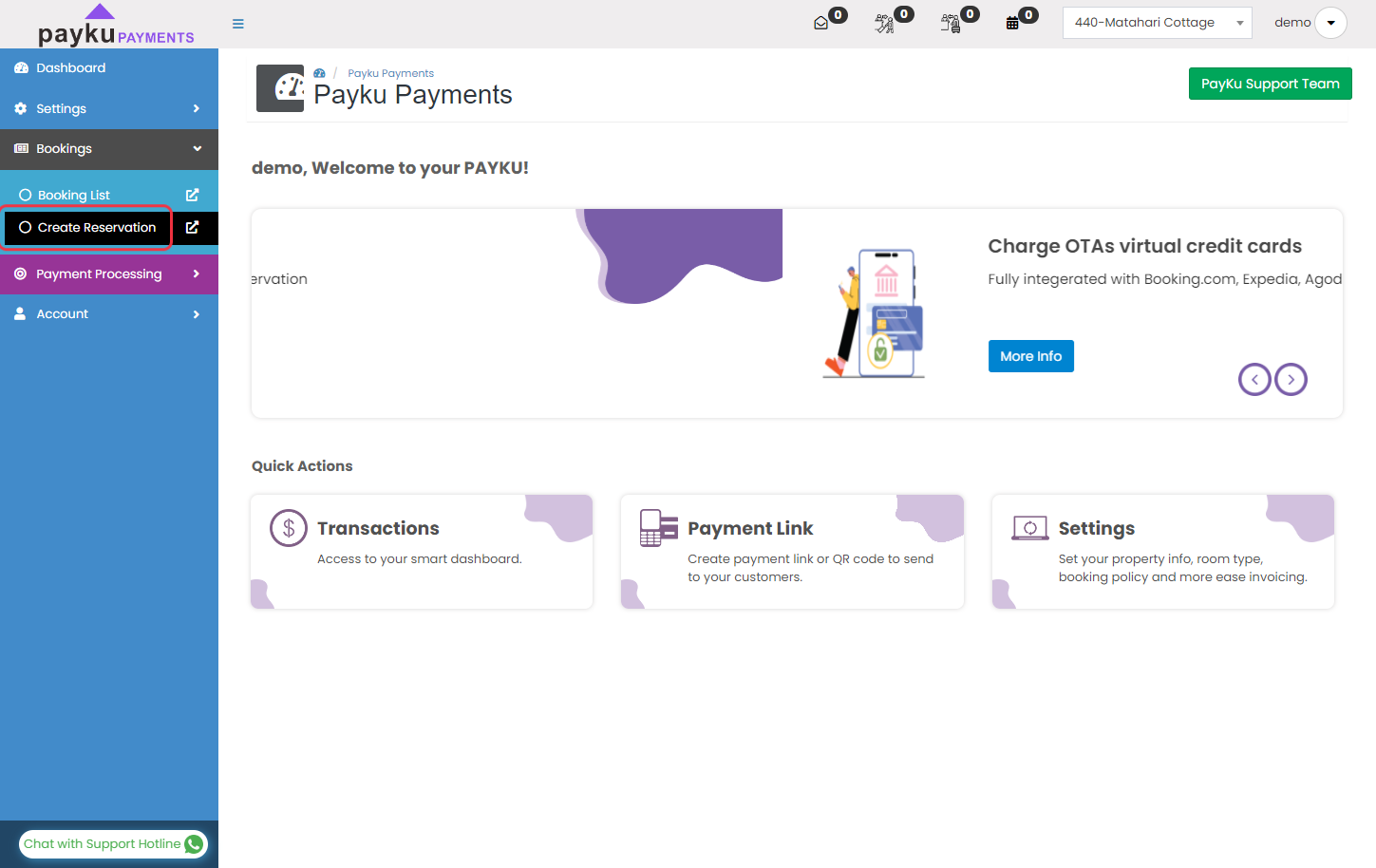Click the Bookings icon in sidebar
Viewport: 1376px width, 868px height.
tap(21, 149)
